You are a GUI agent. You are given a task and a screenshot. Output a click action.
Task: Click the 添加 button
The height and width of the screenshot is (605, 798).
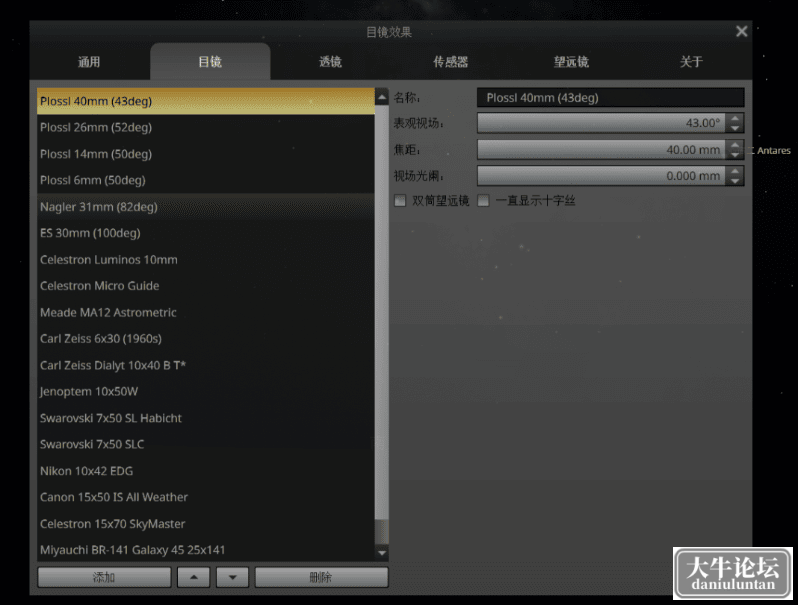[x=104, y=577]
